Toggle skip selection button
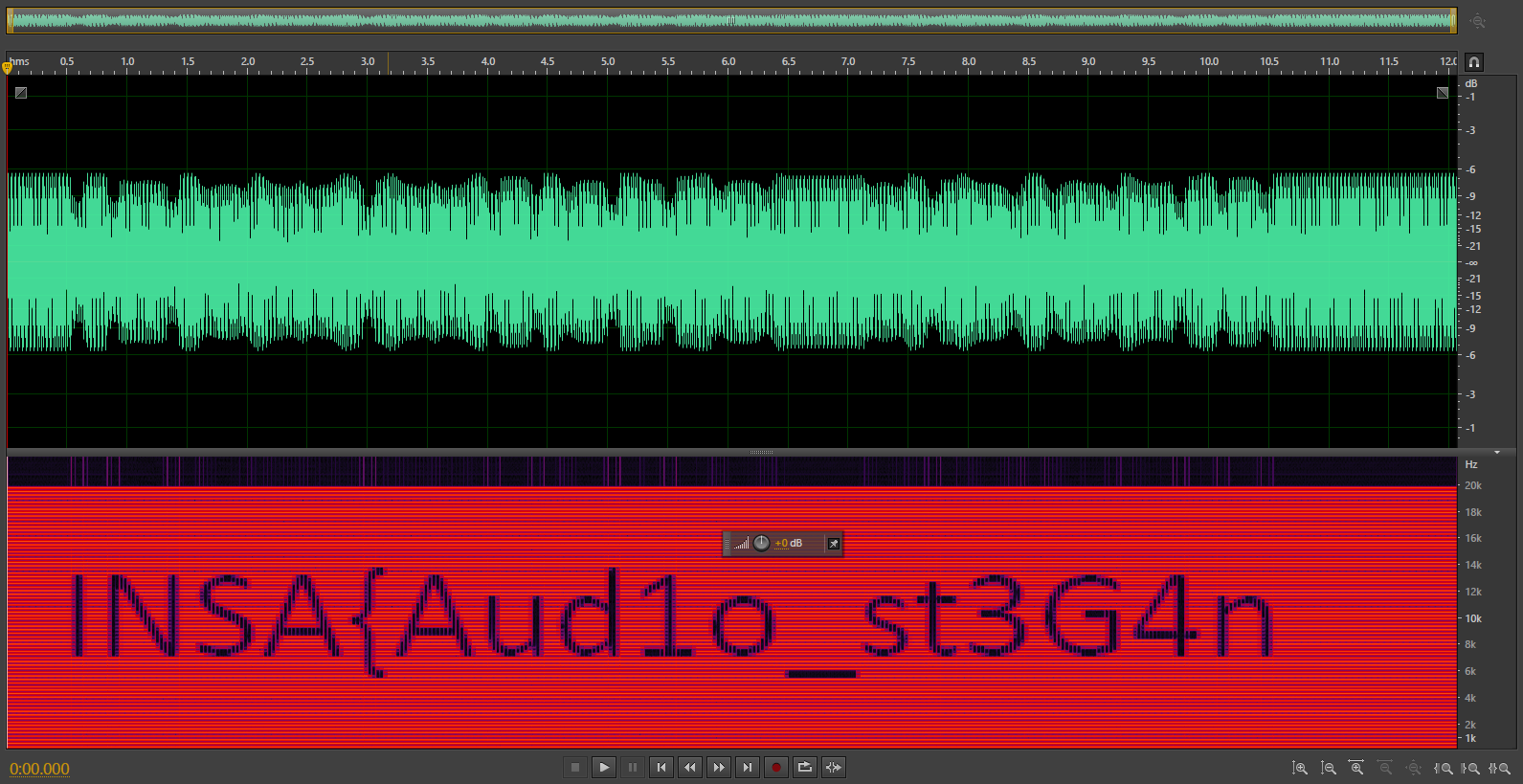Viewport: 1523px width, 784px height. 834,767
